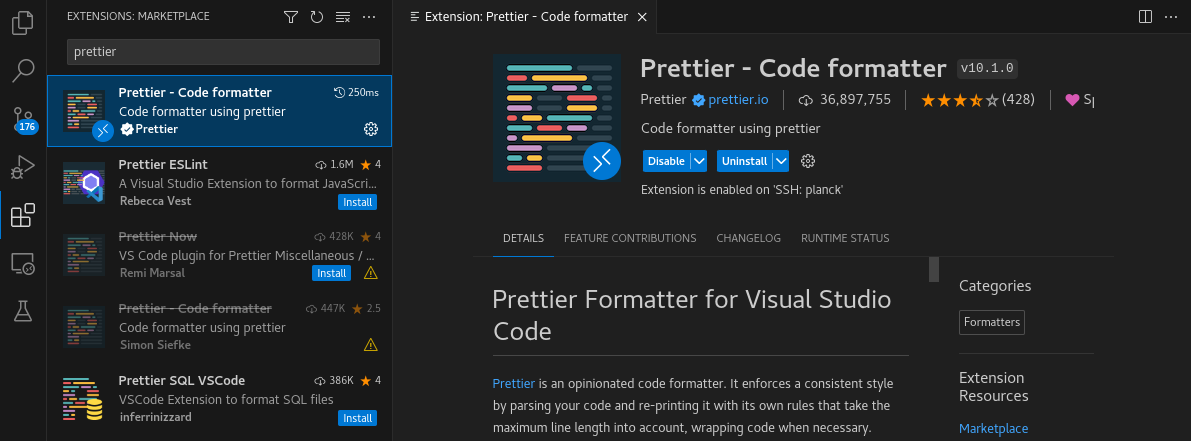Screen dimensions: 1191x441
Task: Click verified publisher badge near prettier.io
Action: pos(698,99)
